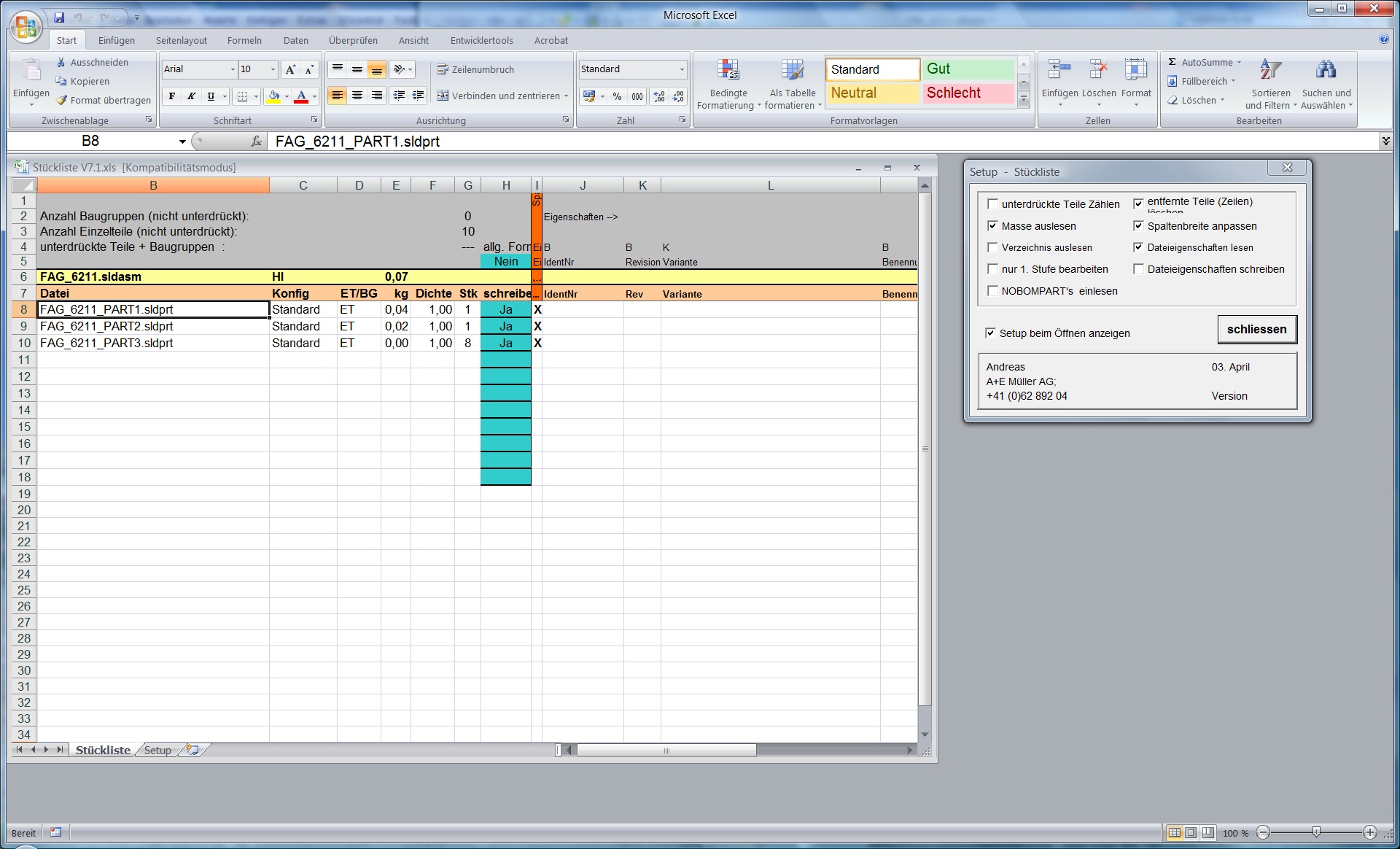Enable unterdrückte Teile Zählen checkbox
Viewport: 1400px width, 849px height.
point(992,204)
